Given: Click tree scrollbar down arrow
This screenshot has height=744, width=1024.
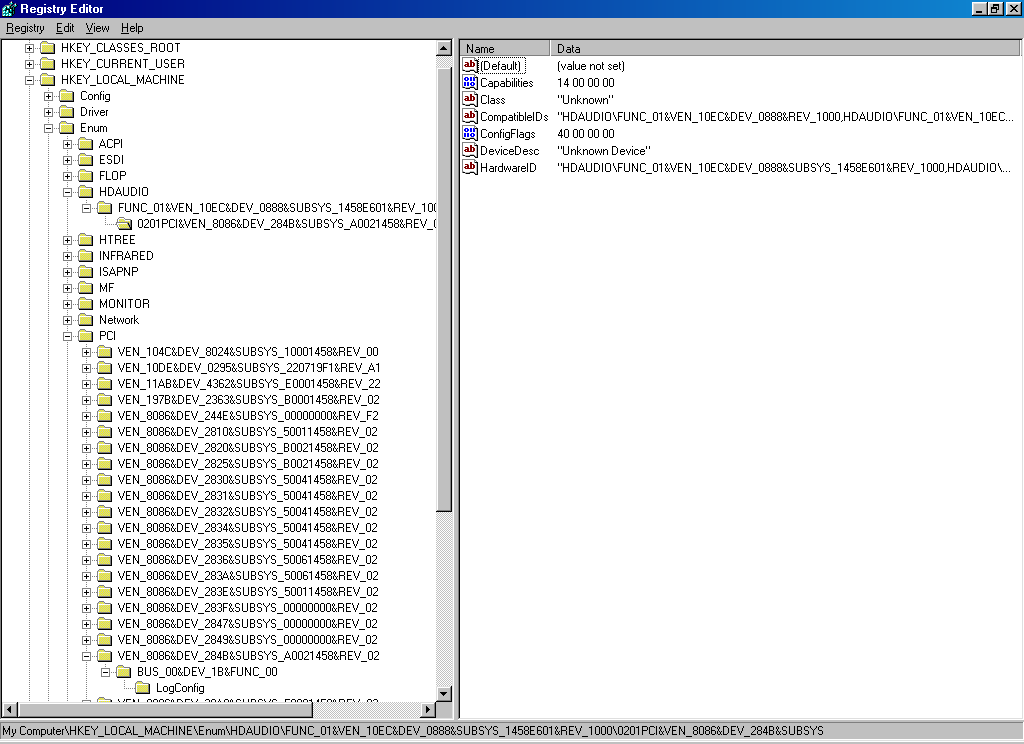Looking at the screenshot, I should pos(444,694).
